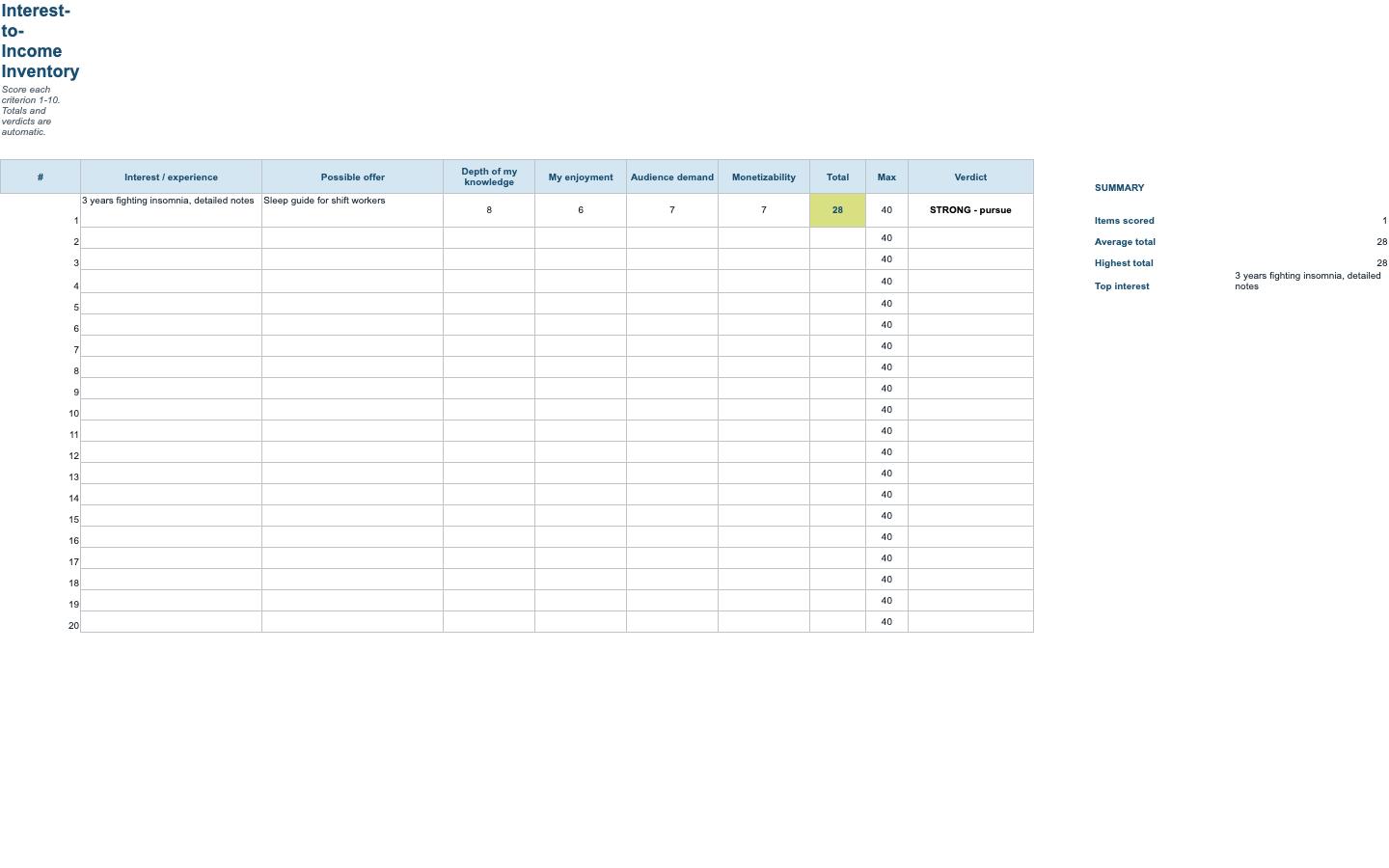Click the 'STRONG - pursue' verdict cell

[970, 210]
